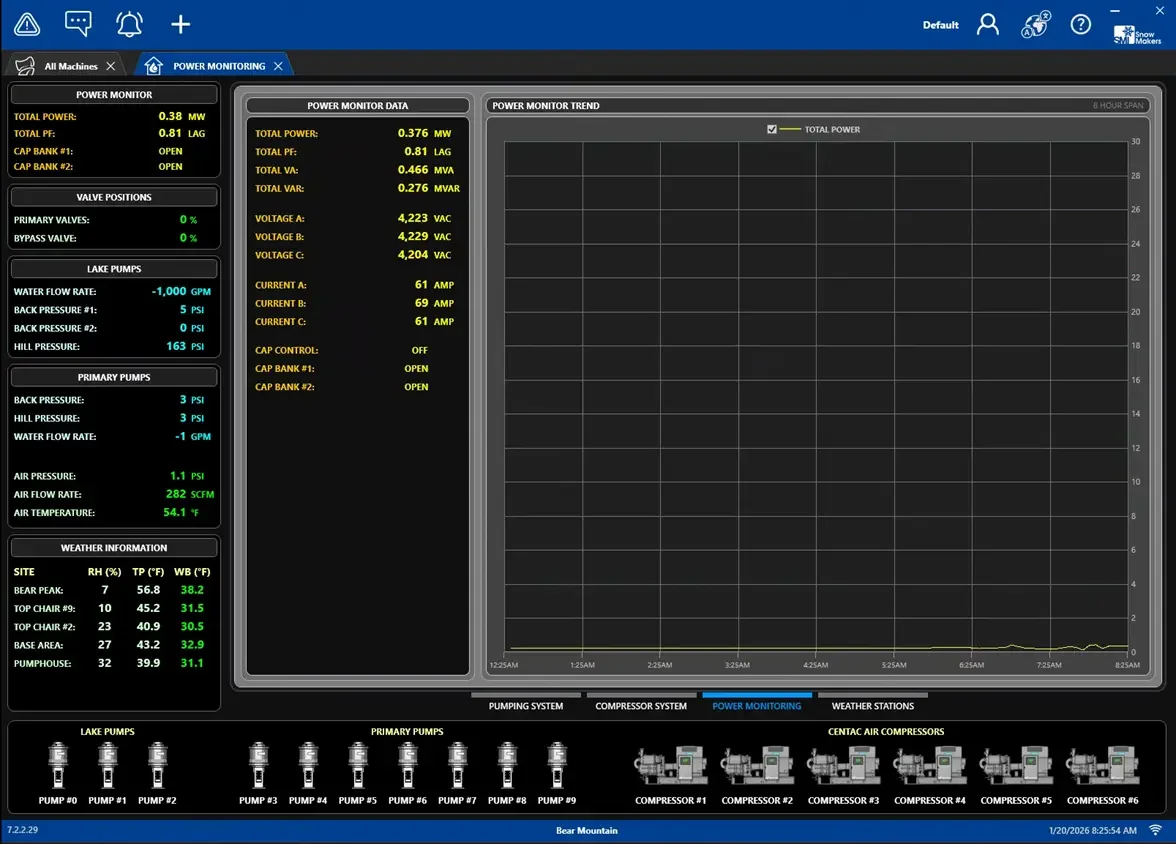This screenshot has height=844, width=1176.
Task: Open the notifications bell icon
Action: [129, 23]
